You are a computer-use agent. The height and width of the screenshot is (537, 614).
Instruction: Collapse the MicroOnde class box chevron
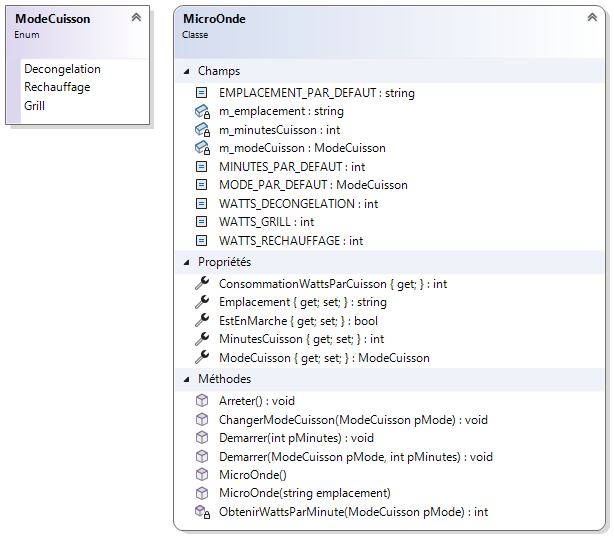pyautogui.click(x=591, y=18)
